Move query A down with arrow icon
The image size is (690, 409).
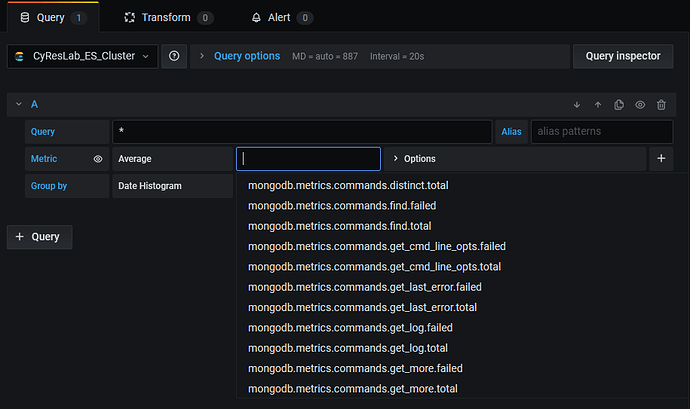pos(577,104)
